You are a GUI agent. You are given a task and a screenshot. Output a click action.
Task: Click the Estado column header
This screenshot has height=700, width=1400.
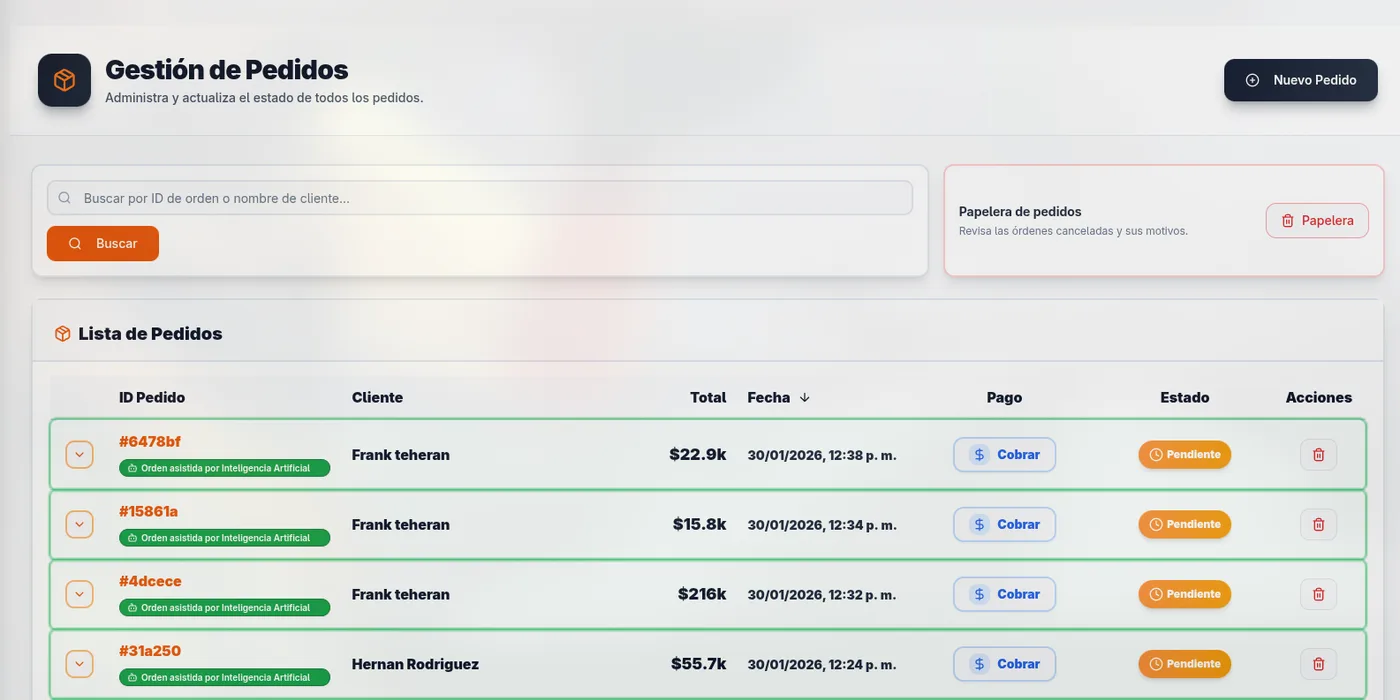(x=1185, y=398)
